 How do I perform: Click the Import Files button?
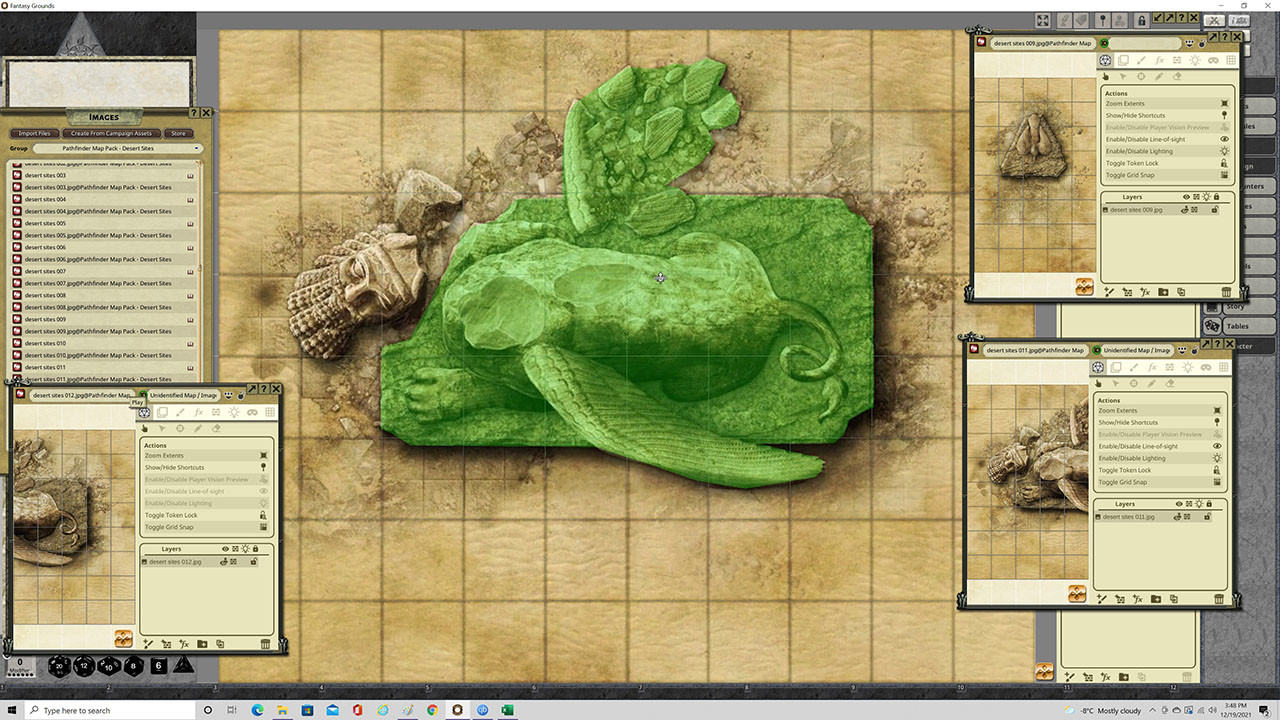(x=33, y=132)
